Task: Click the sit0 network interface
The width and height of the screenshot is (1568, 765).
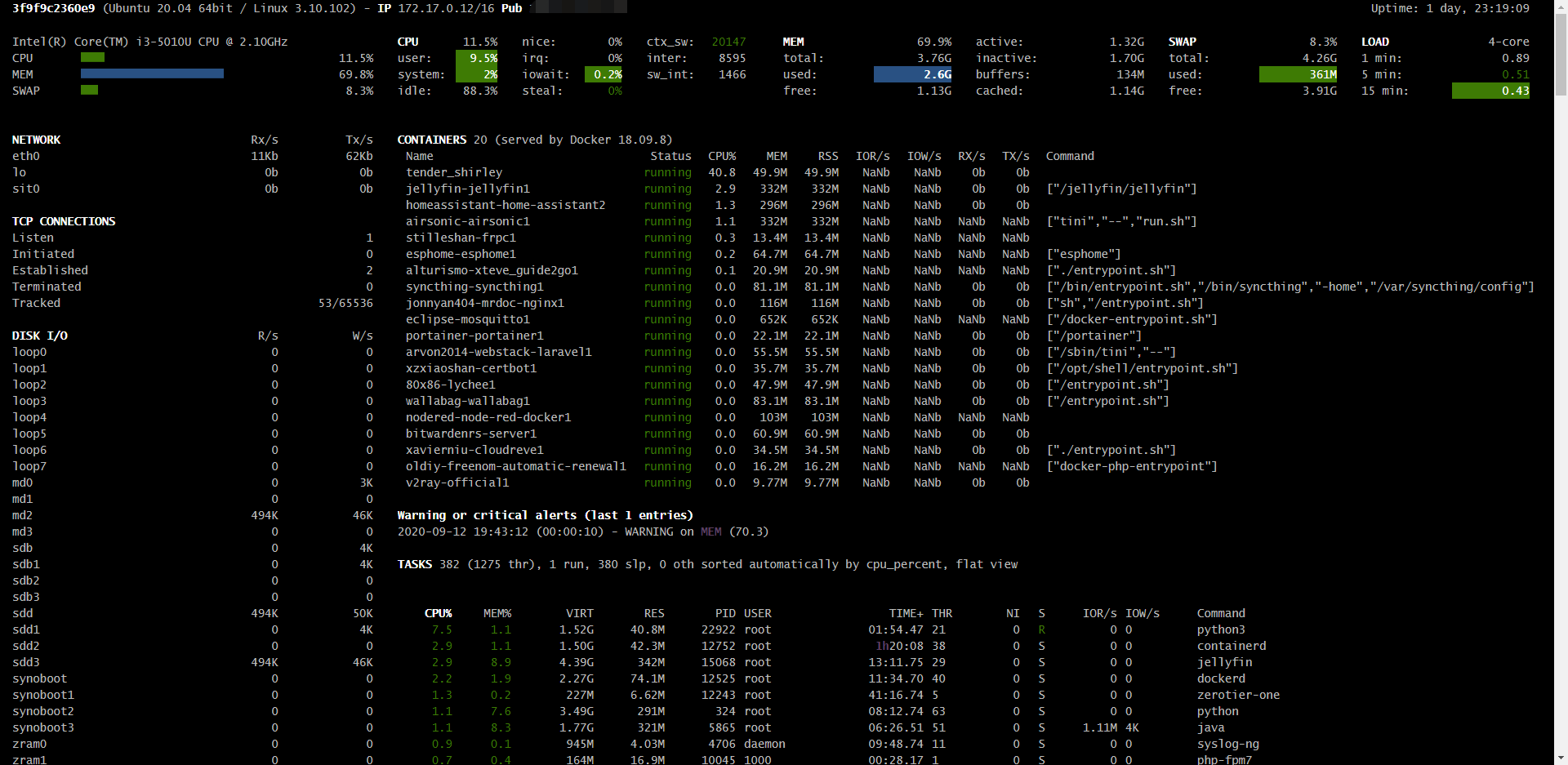Action: pyautogui.click(x=26, y=189)
